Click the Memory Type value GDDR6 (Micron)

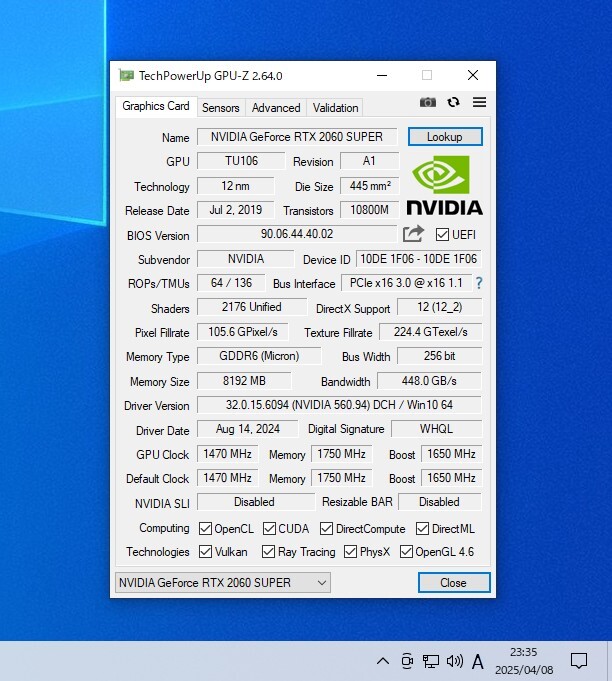(x=259, y=356)
